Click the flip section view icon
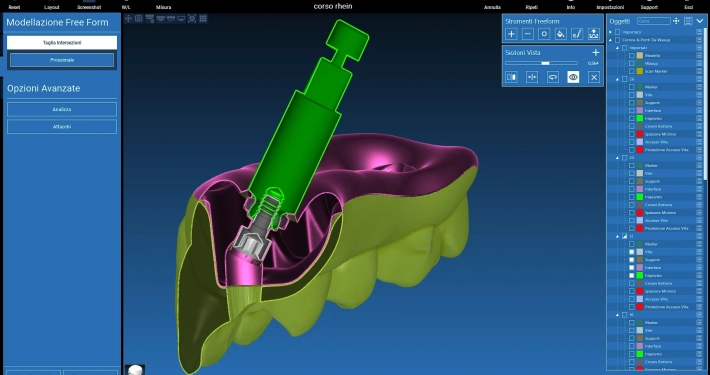Image resolution: width=710 pixels, height=375 pixels. pos(532,77)
